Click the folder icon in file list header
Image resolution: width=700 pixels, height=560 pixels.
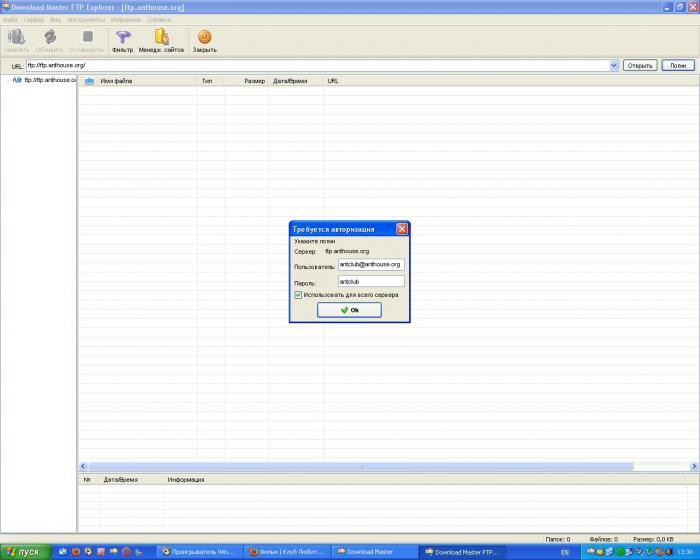pyautogui.click(x=89, y=80)
